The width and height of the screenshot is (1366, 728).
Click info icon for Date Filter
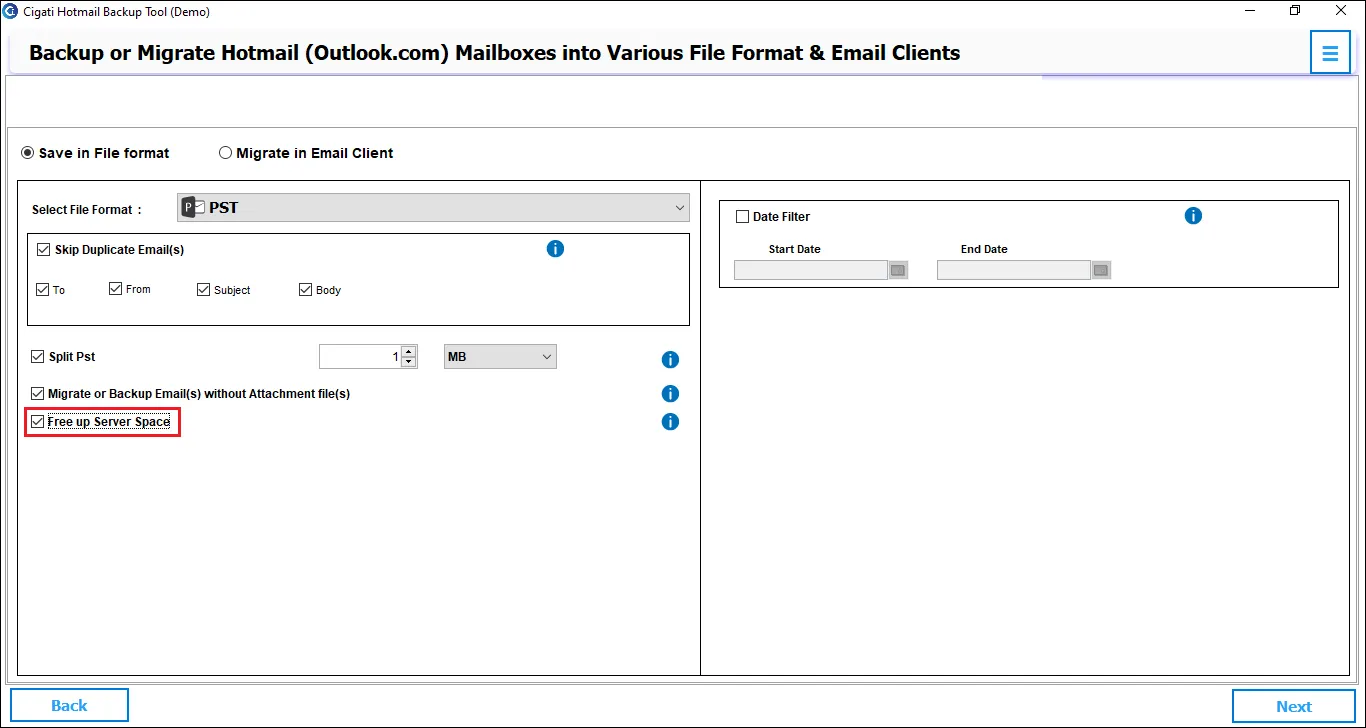coord(1193,216)
